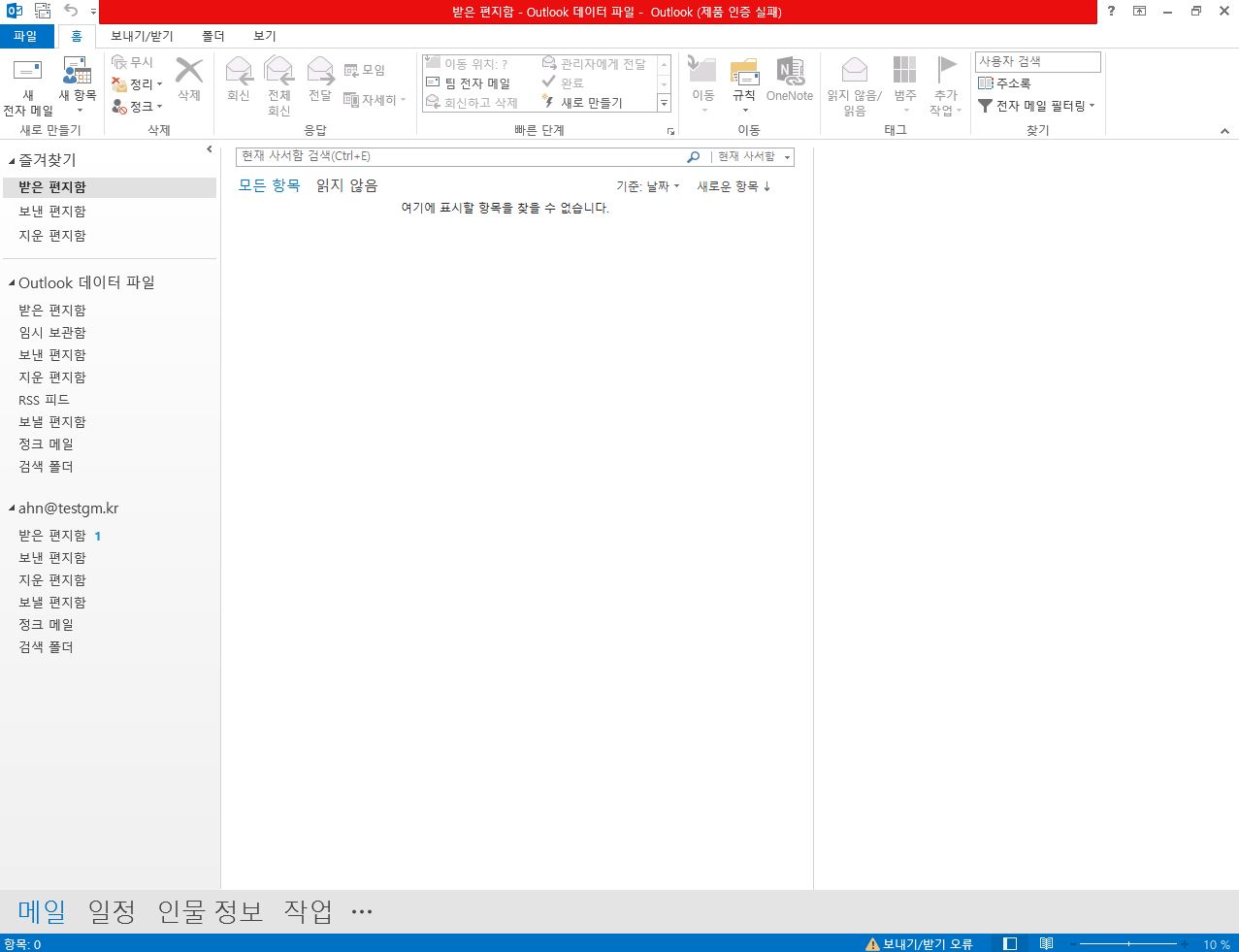Viewport: 1239px width, 952px height.
Task: Open the 규칙 (Rules) icon
Action: click(744, 74)
